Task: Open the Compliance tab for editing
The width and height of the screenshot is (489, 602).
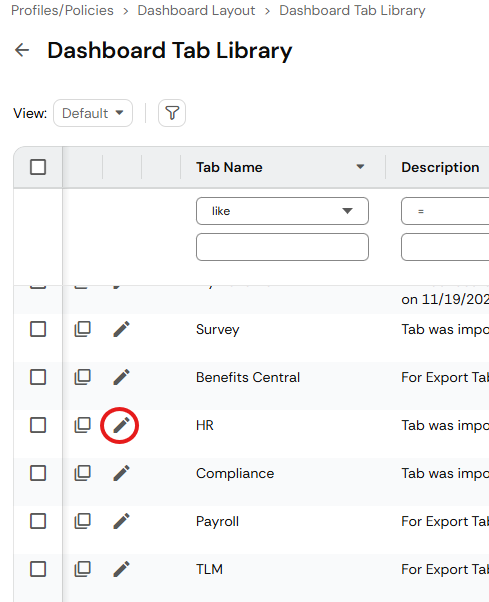Action: [121, 473]
